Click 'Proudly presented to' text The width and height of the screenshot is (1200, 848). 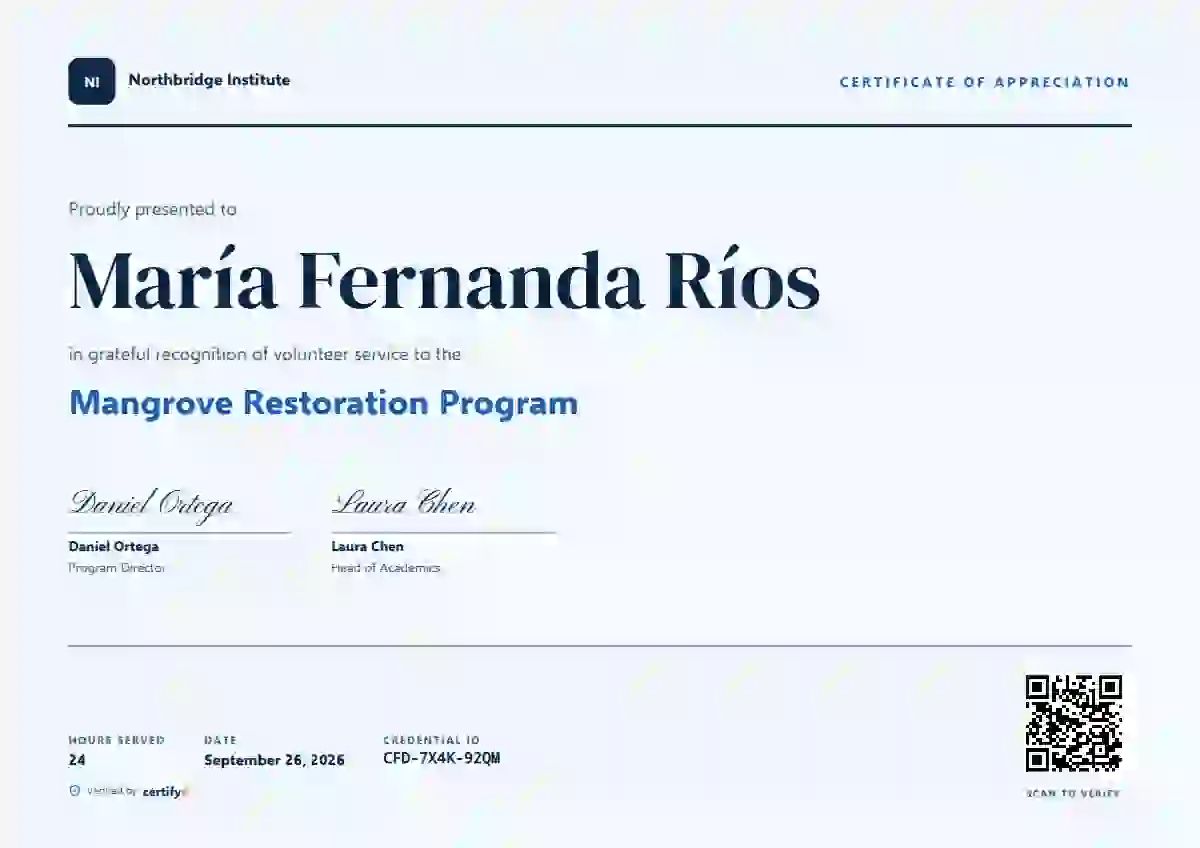pos(152,209)
